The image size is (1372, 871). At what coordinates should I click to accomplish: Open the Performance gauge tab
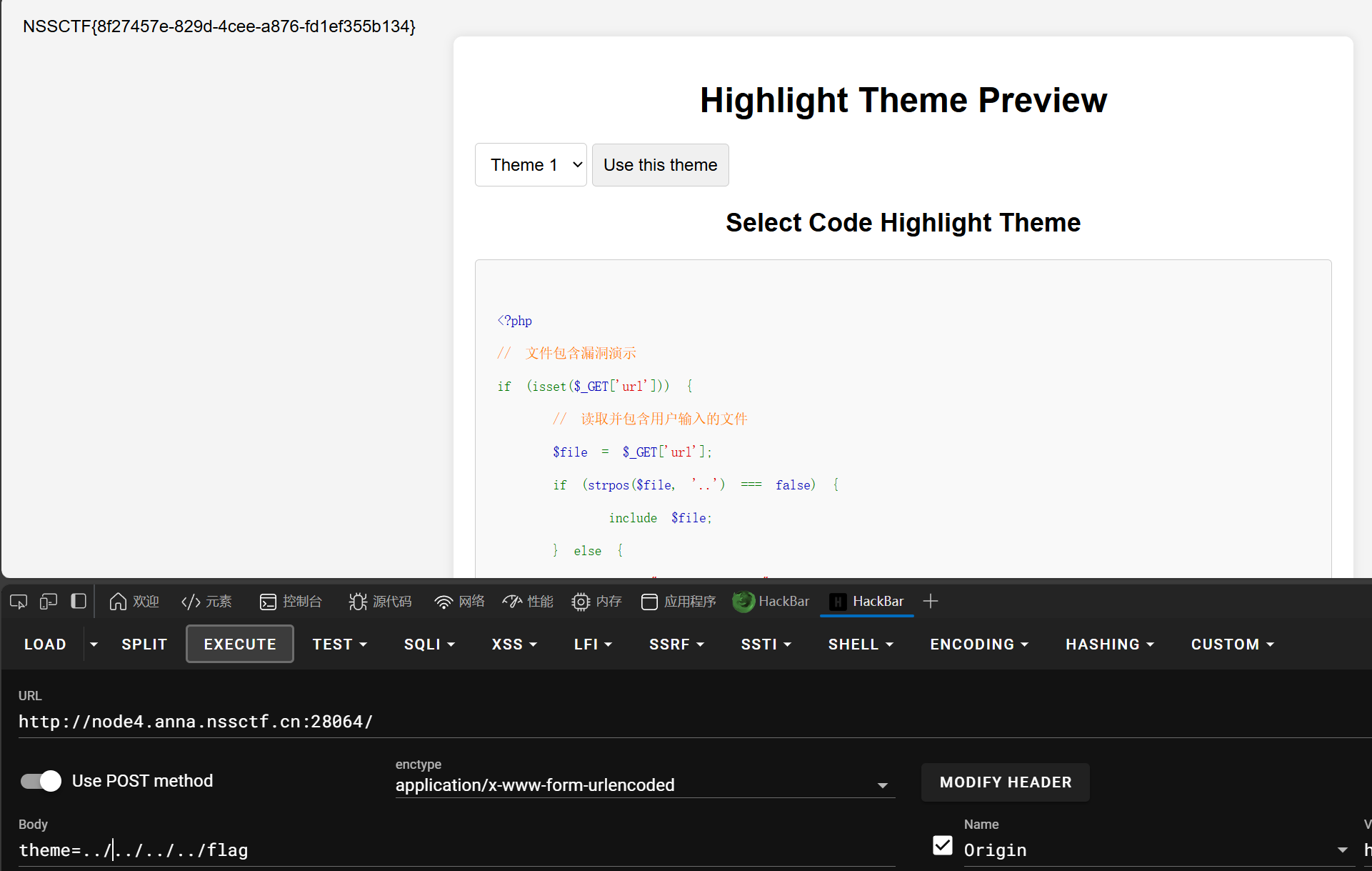pyautogui.click(x=528, y=602)
